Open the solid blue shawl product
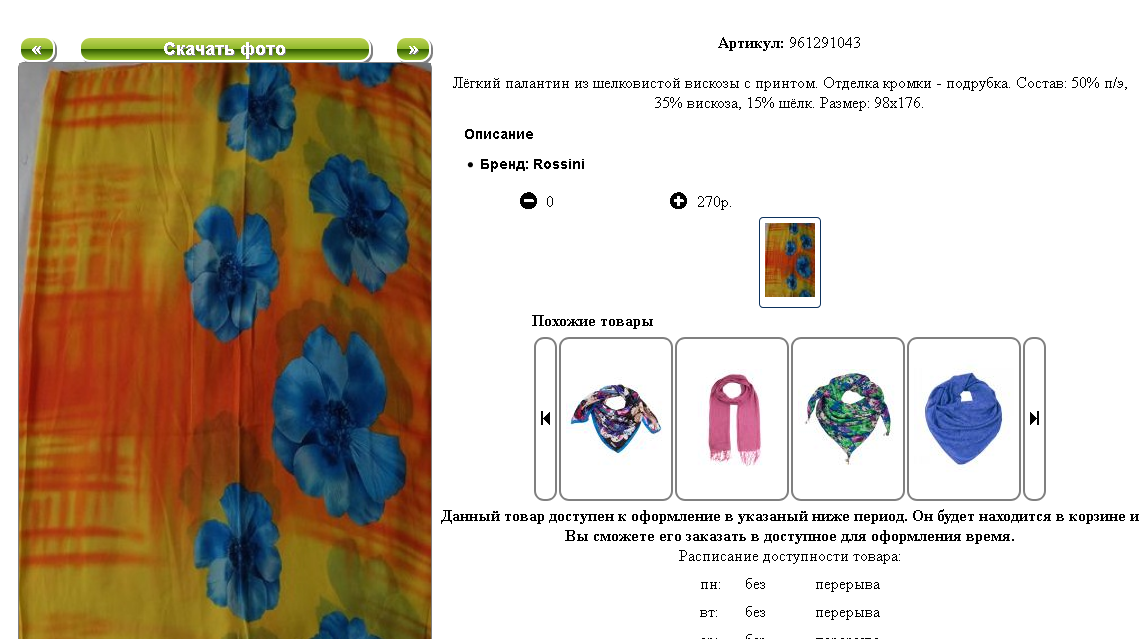 pyautogui.click(x=964, y=419)
